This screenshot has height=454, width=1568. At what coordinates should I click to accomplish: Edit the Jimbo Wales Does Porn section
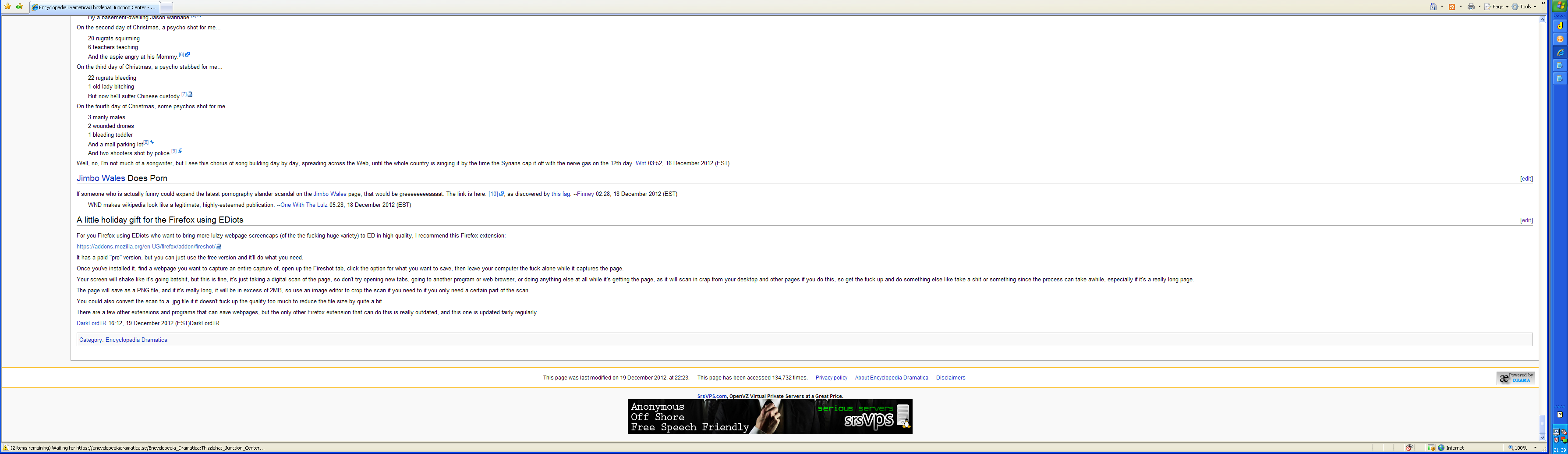click(1526, 179)
